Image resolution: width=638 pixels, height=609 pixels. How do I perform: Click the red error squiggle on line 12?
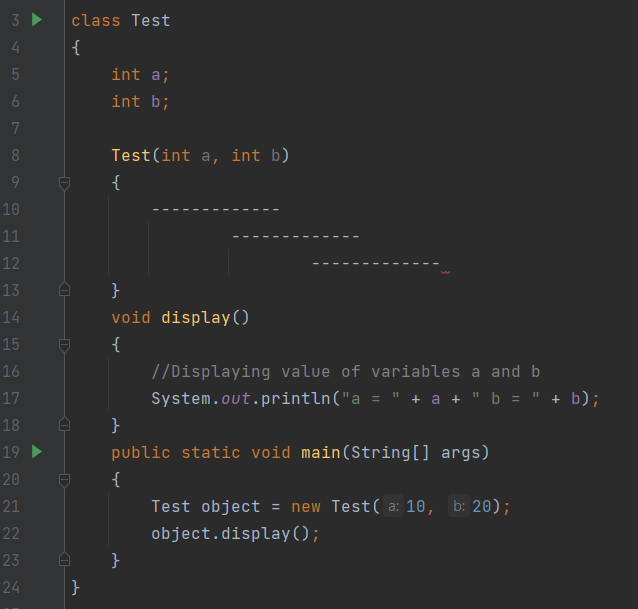tap(446, 272)
